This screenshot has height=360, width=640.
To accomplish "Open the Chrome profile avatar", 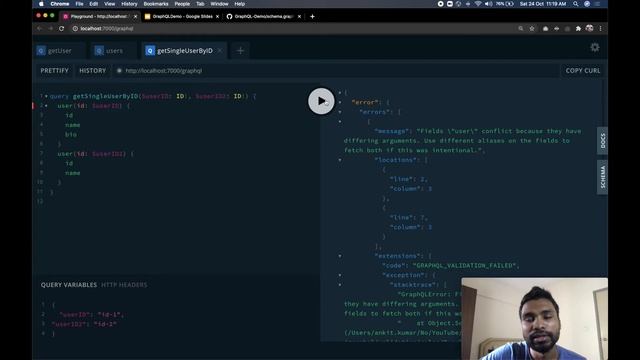I will point(589,28).
